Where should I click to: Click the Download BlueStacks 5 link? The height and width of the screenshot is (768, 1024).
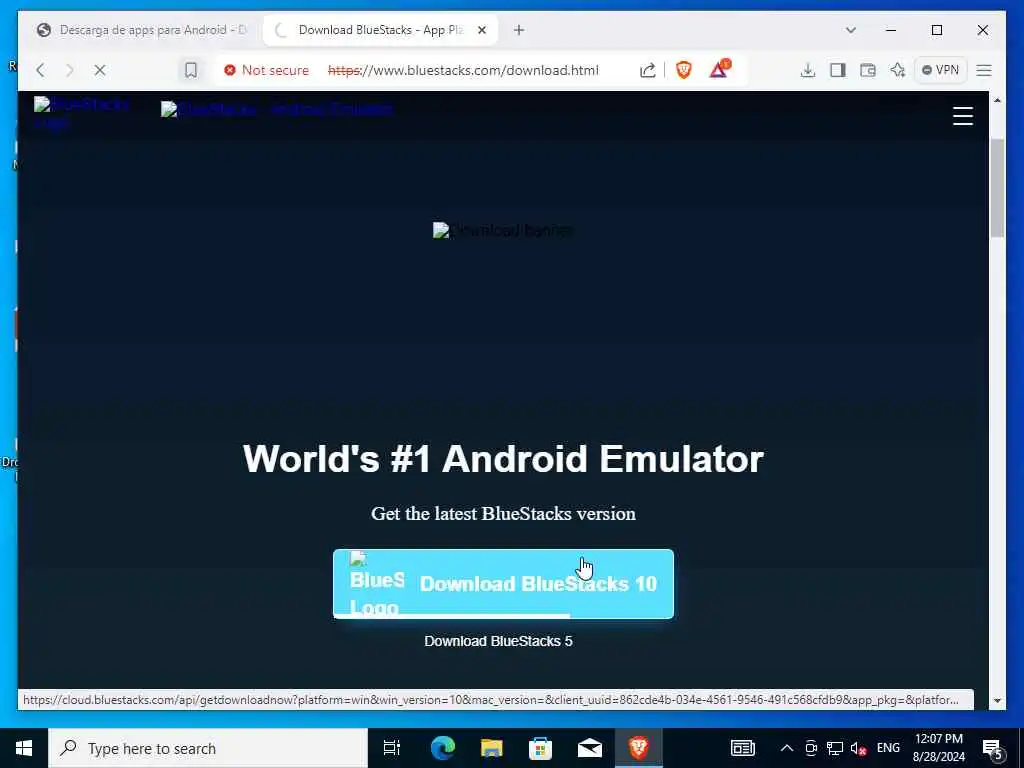coord(498,641)
